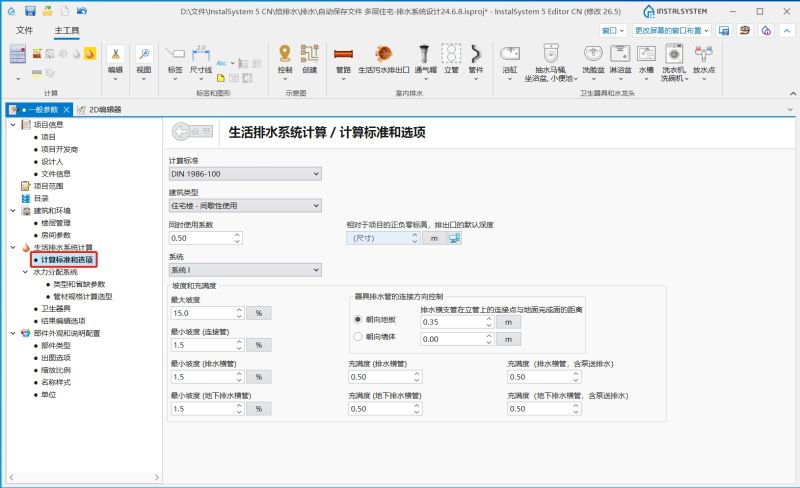Image resolution: width=800 pixels, height=488 pixels.
Task: Collapse the 建筑和环境 tree node
Action: coord(13,210)
